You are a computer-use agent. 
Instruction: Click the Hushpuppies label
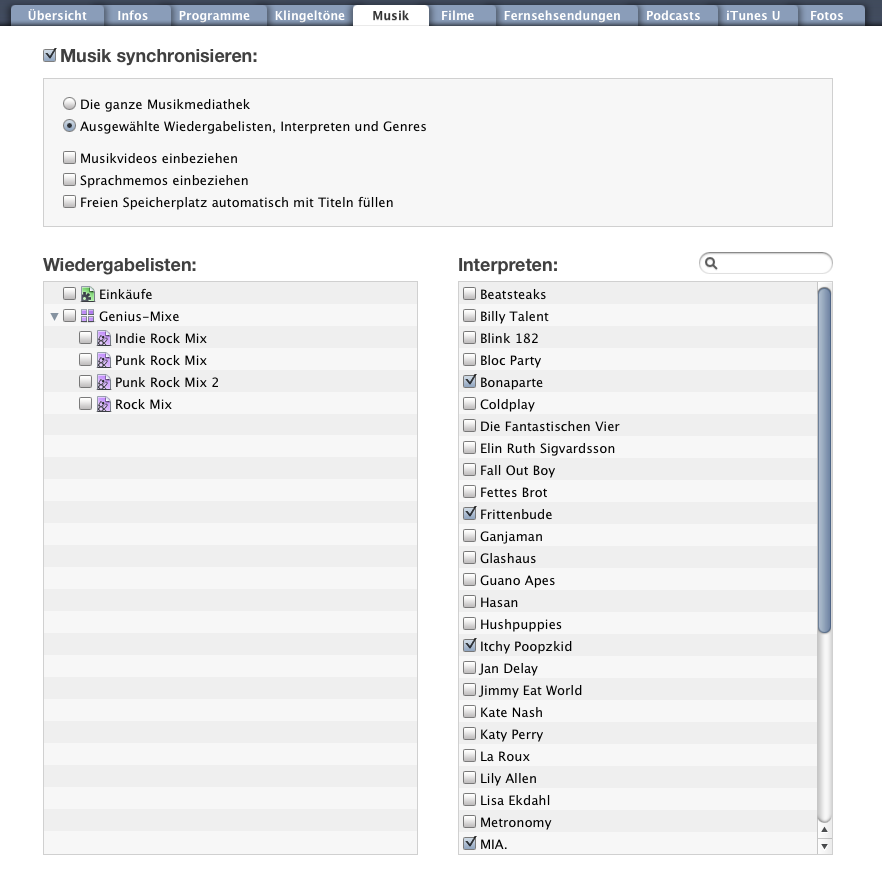(521, 624)
